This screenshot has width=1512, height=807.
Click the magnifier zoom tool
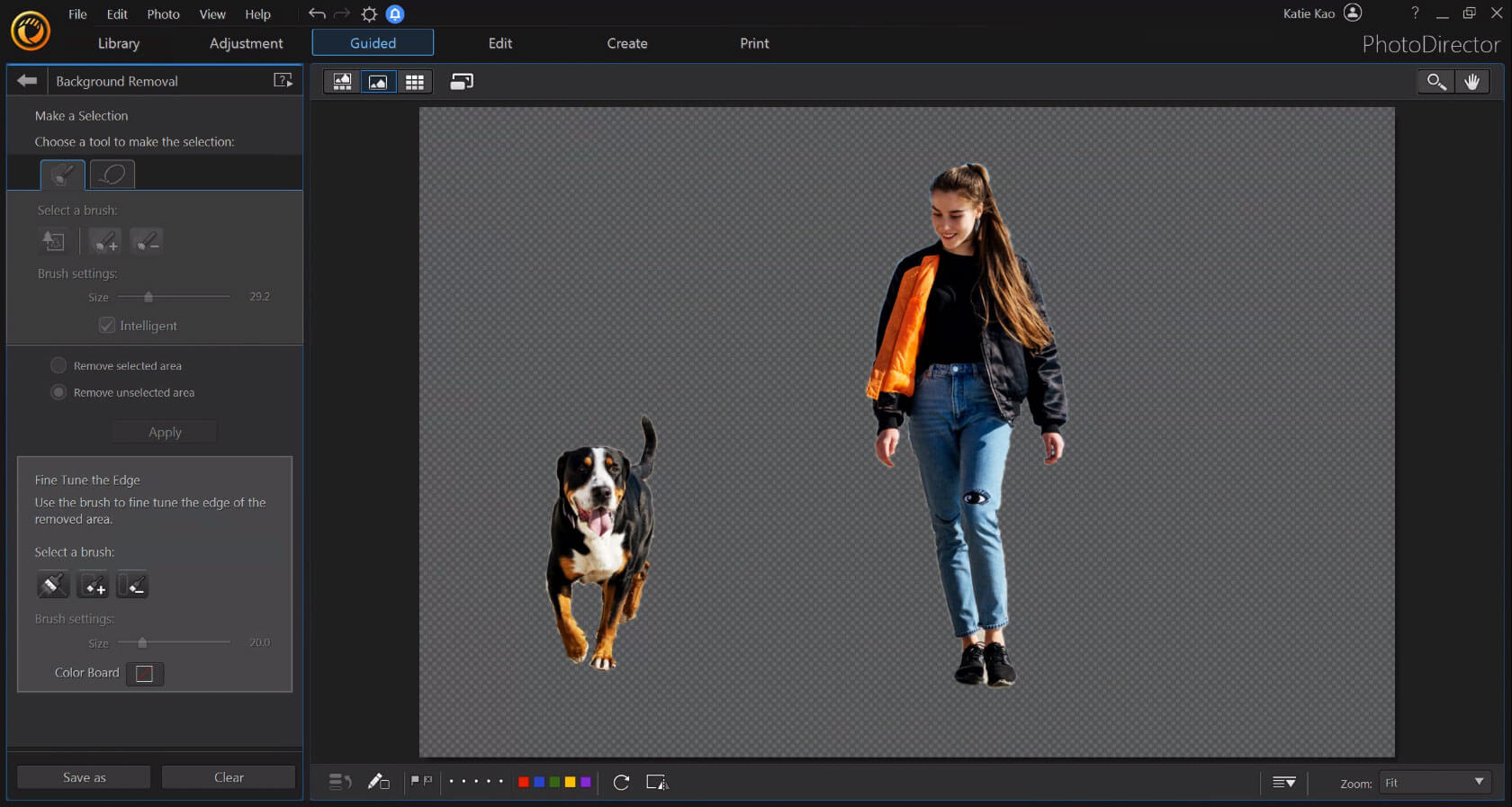1436,82
